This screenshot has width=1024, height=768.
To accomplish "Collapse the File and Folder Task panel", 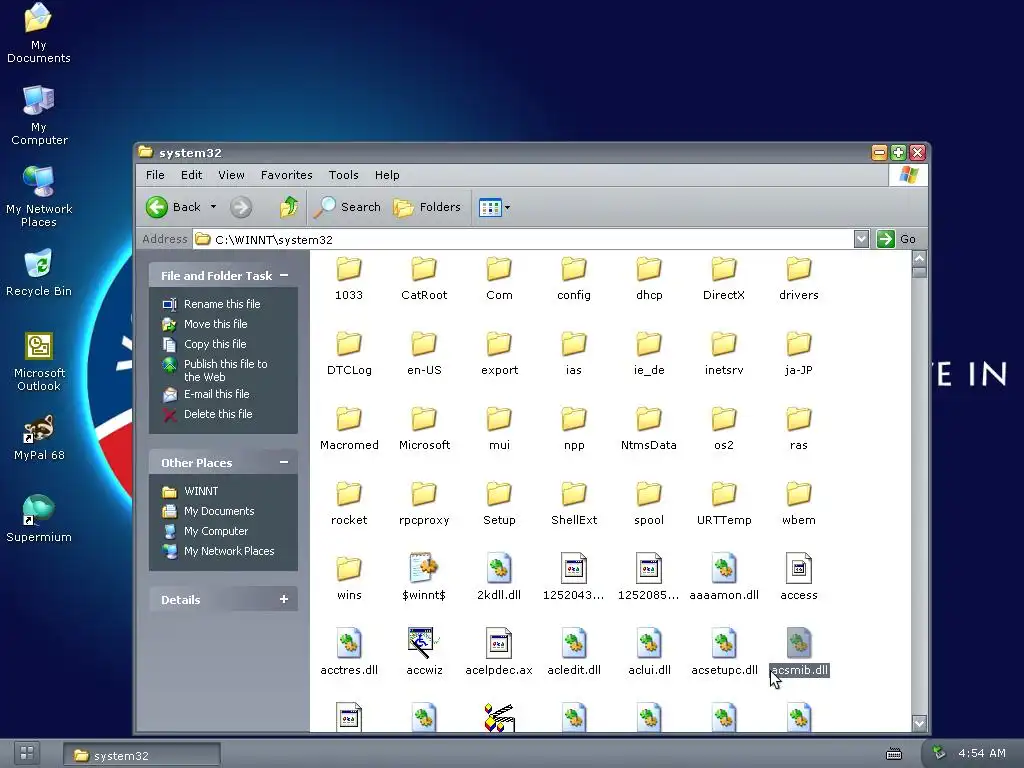I will click(x=284, y=276).
